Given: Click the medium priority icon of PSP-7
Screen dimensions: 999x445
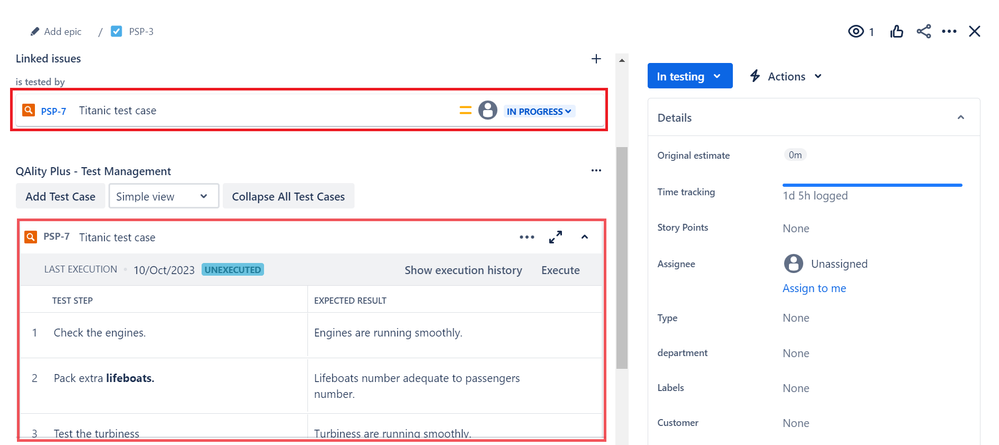Looking at the screenshot, I should pyautogui.click(x=466, y=111).
